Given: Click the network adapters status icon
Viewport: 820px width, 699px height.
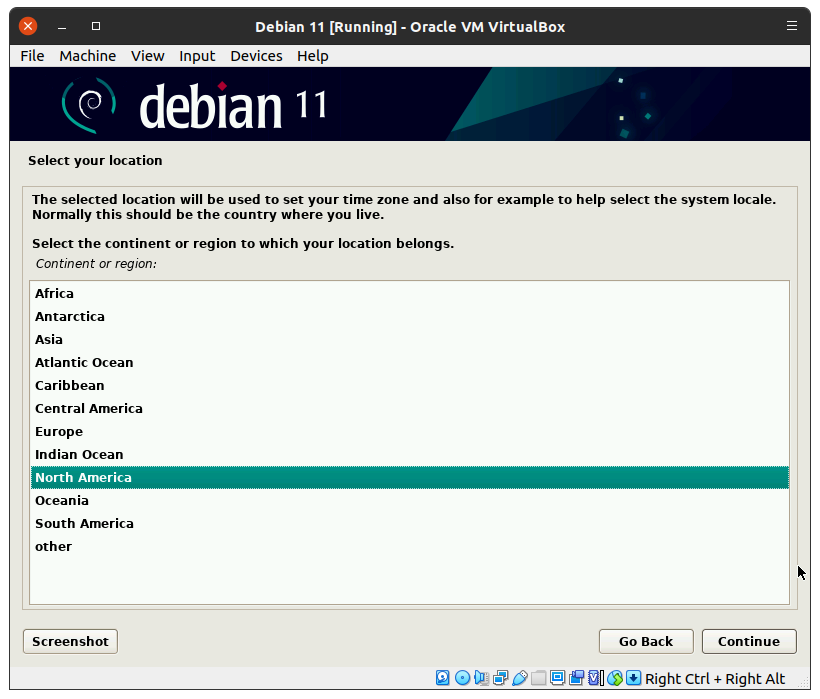Looking at the screenshot, I should coord(500,678).
